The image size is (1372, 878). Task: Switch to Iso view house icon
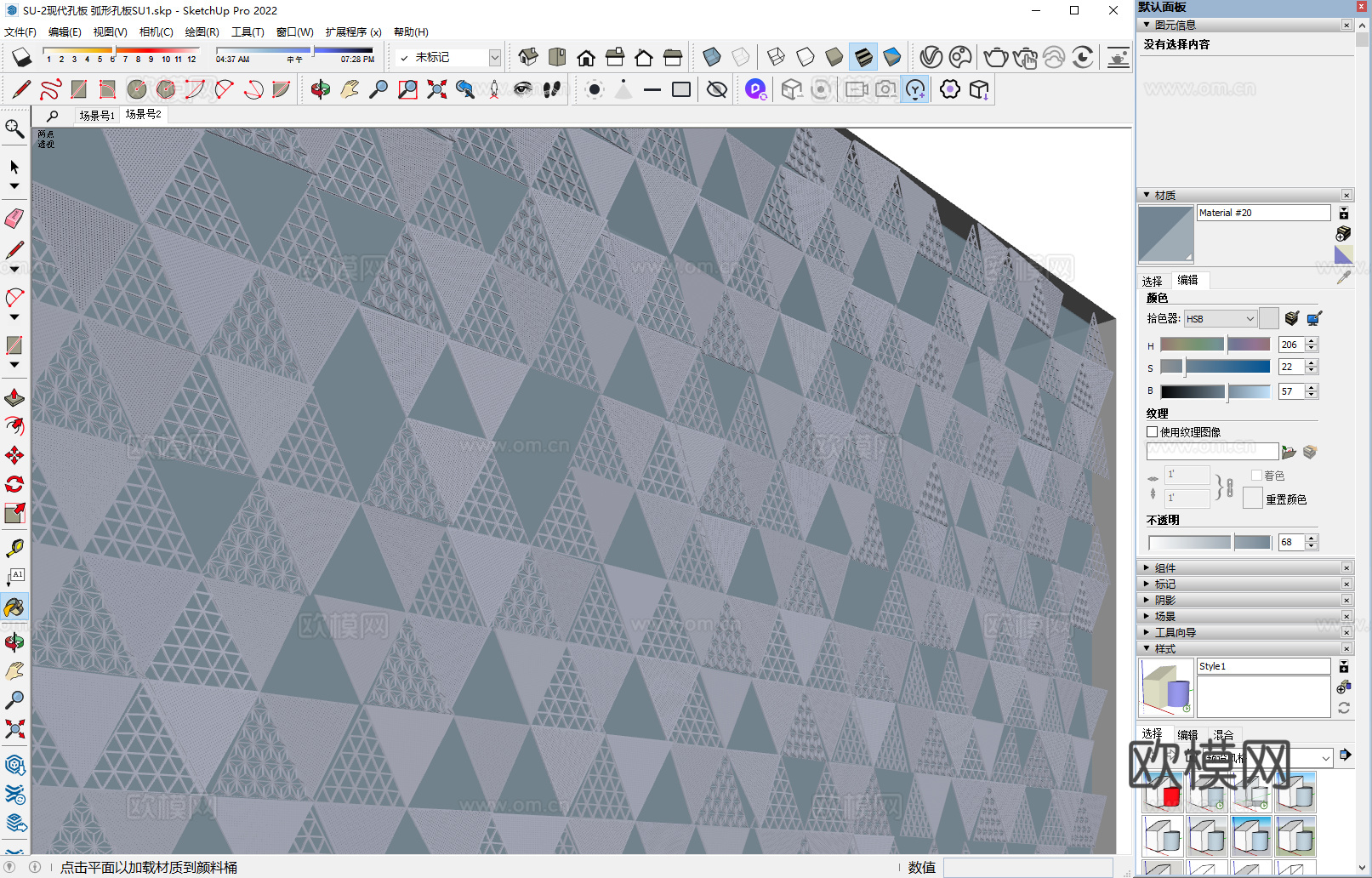click(x=528, y=57)
